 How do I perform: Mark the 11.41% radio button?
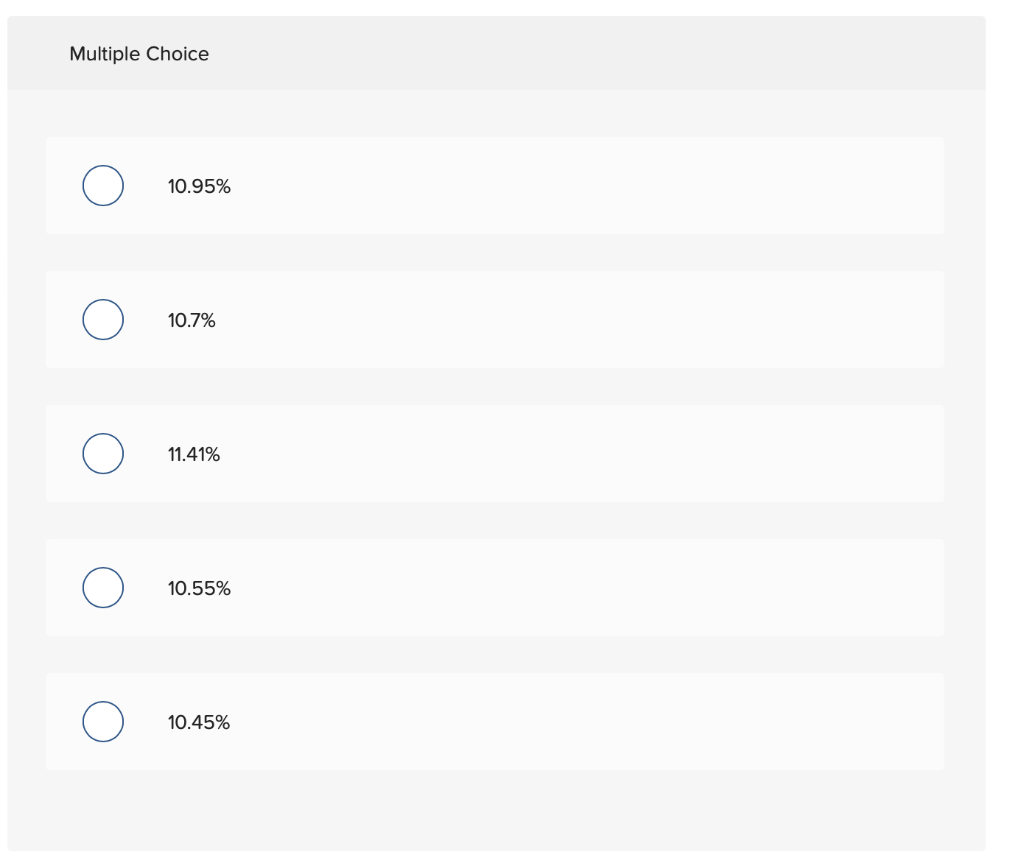103,454
